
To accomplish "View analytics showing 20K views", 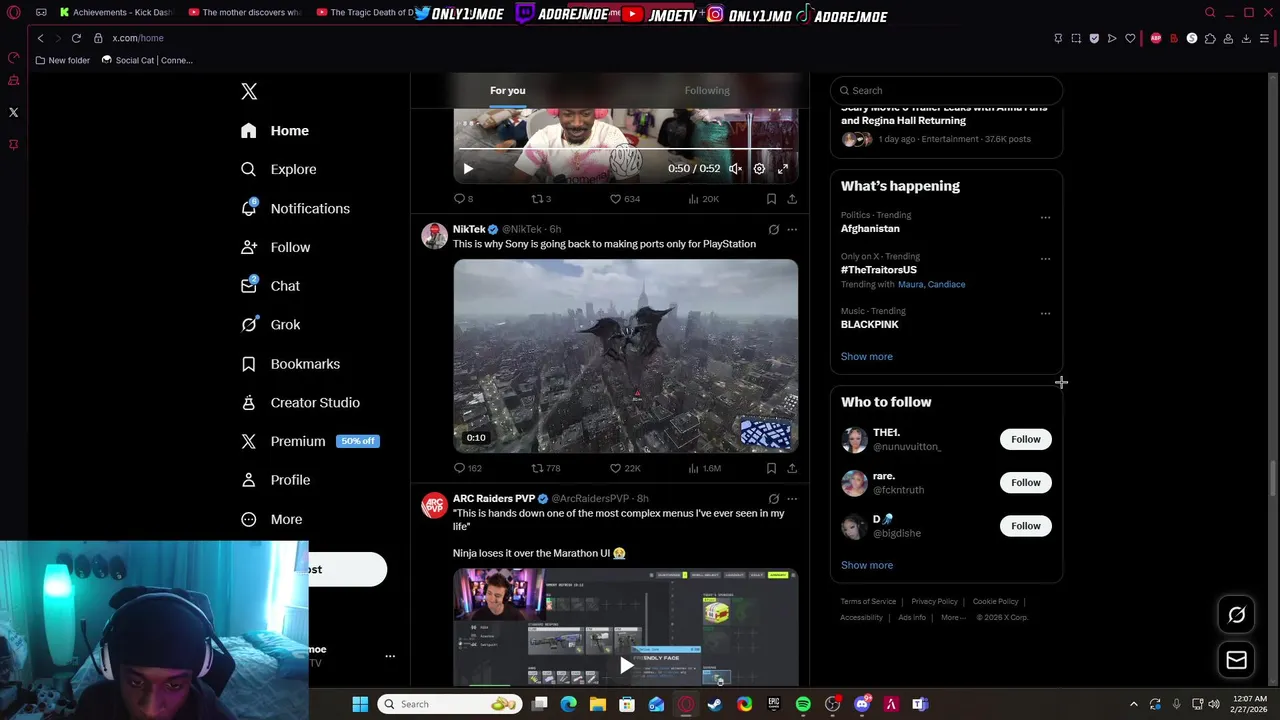I will pos(704,199).
